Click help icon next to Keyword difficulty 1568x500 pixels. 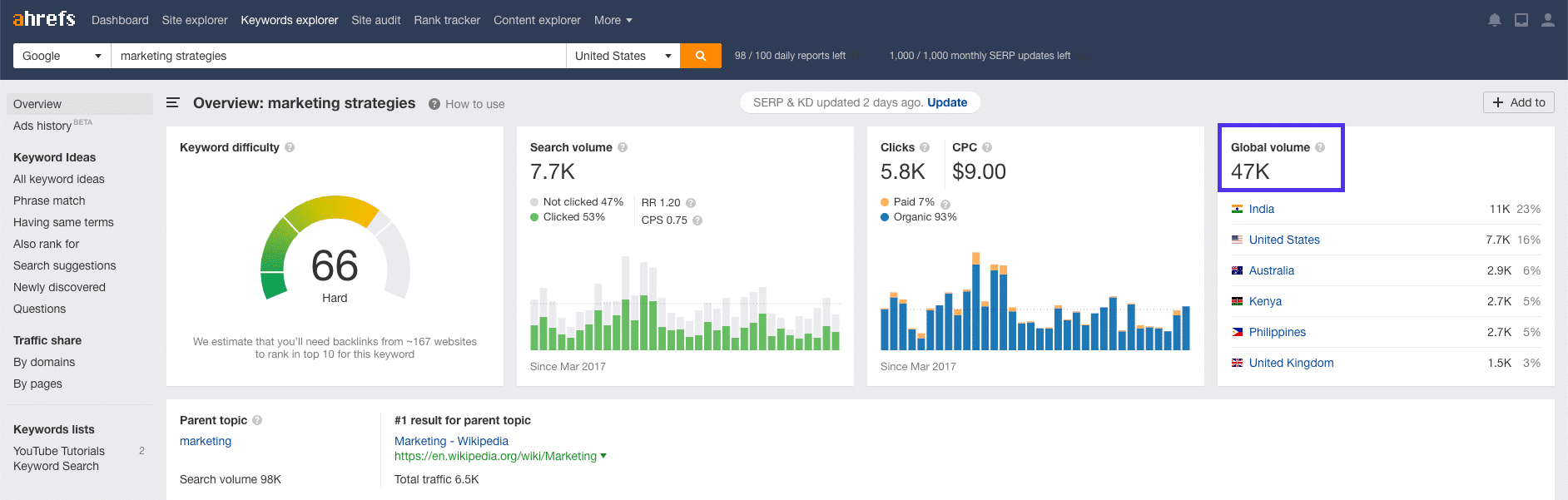[290, 147]
